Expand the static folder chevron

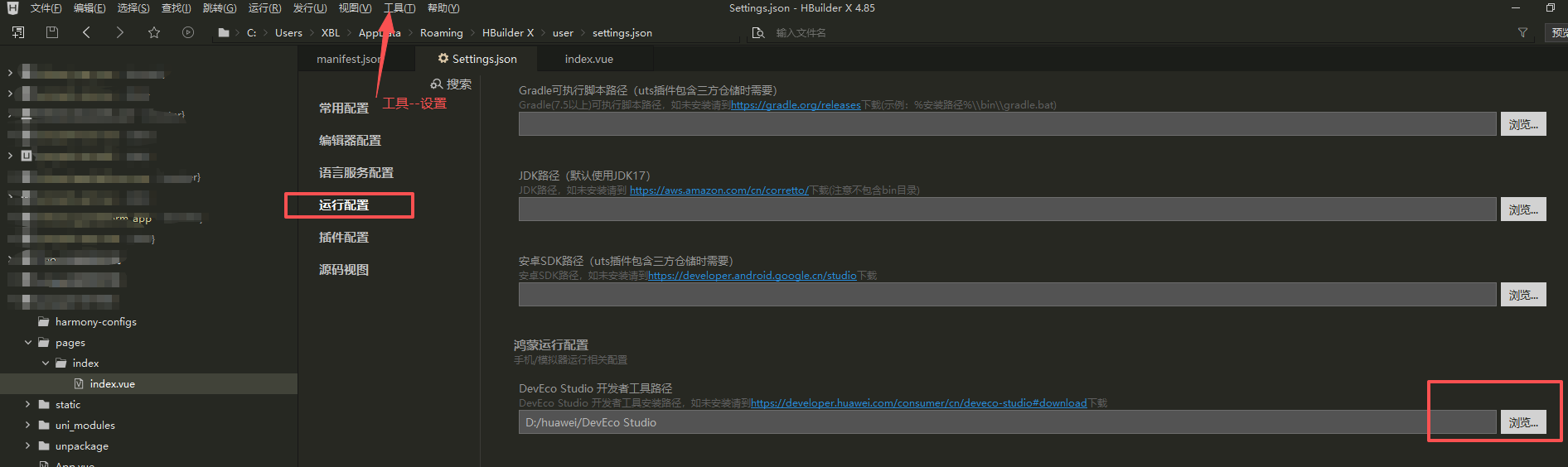[28, 404]
